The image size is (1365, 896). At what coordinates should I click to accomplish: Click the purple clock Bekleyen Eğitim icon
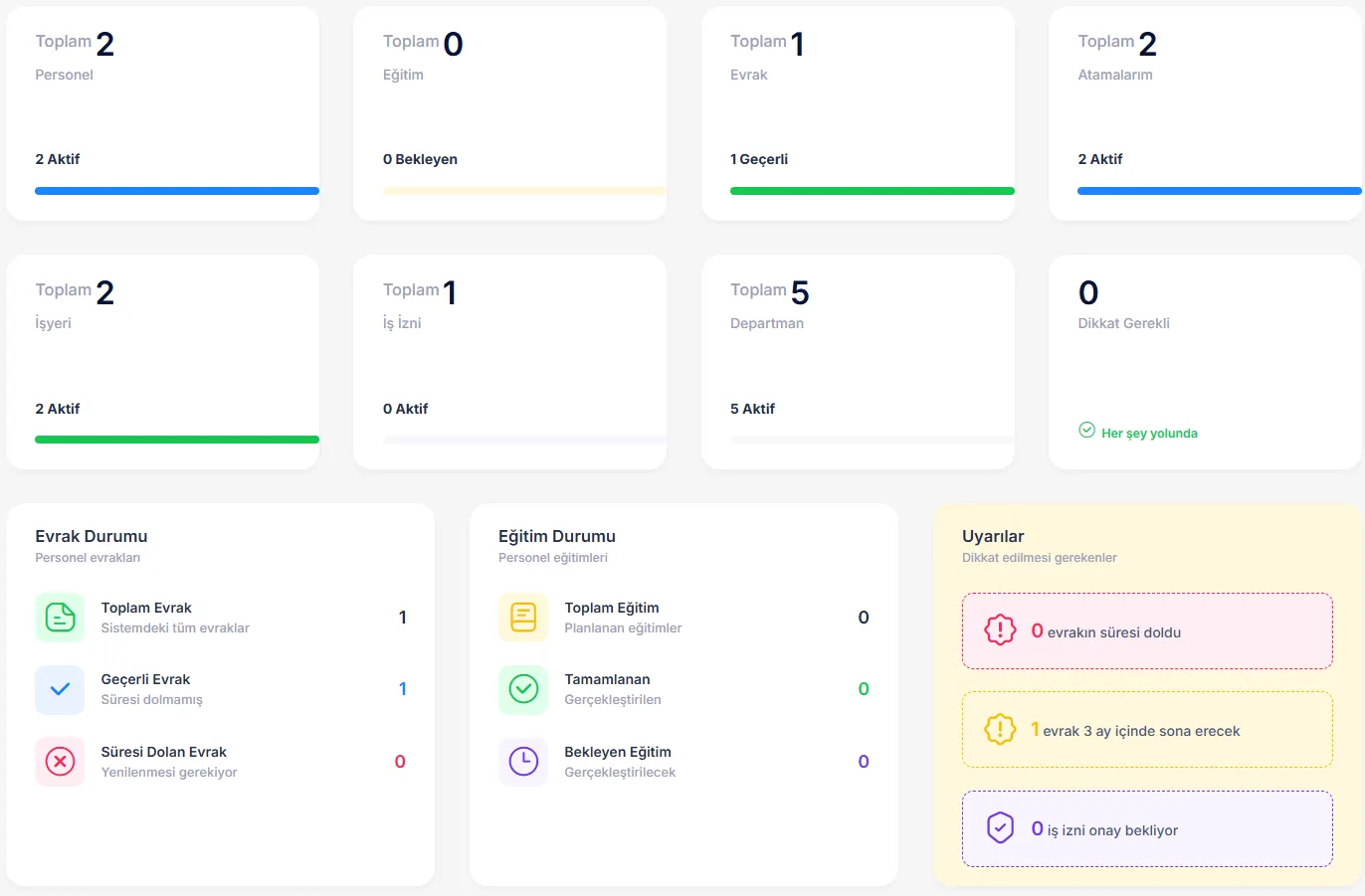523,762
